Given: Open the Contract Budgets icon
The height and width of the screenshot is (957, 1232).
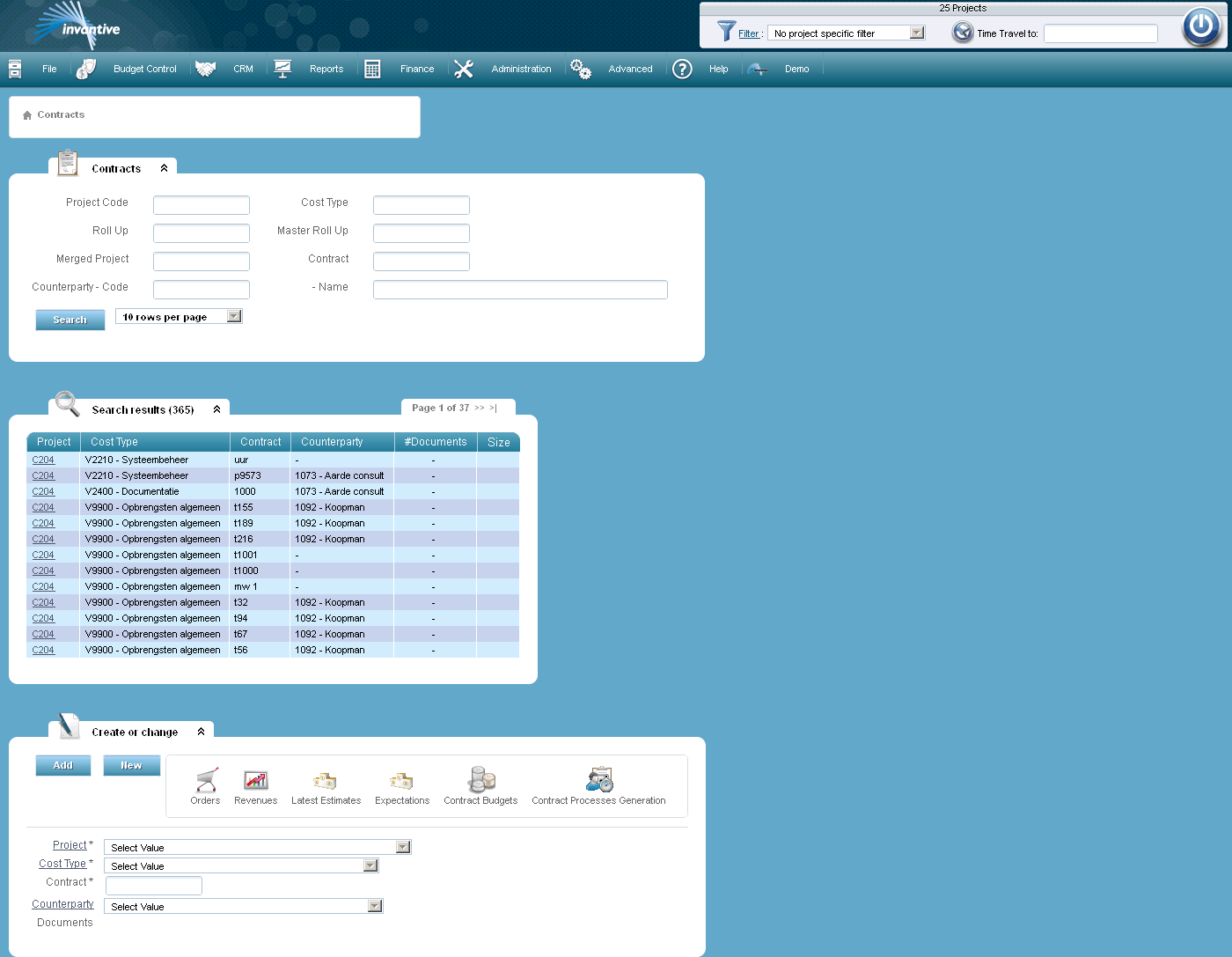Looking at the screenshot, I should tap(480, 780).
